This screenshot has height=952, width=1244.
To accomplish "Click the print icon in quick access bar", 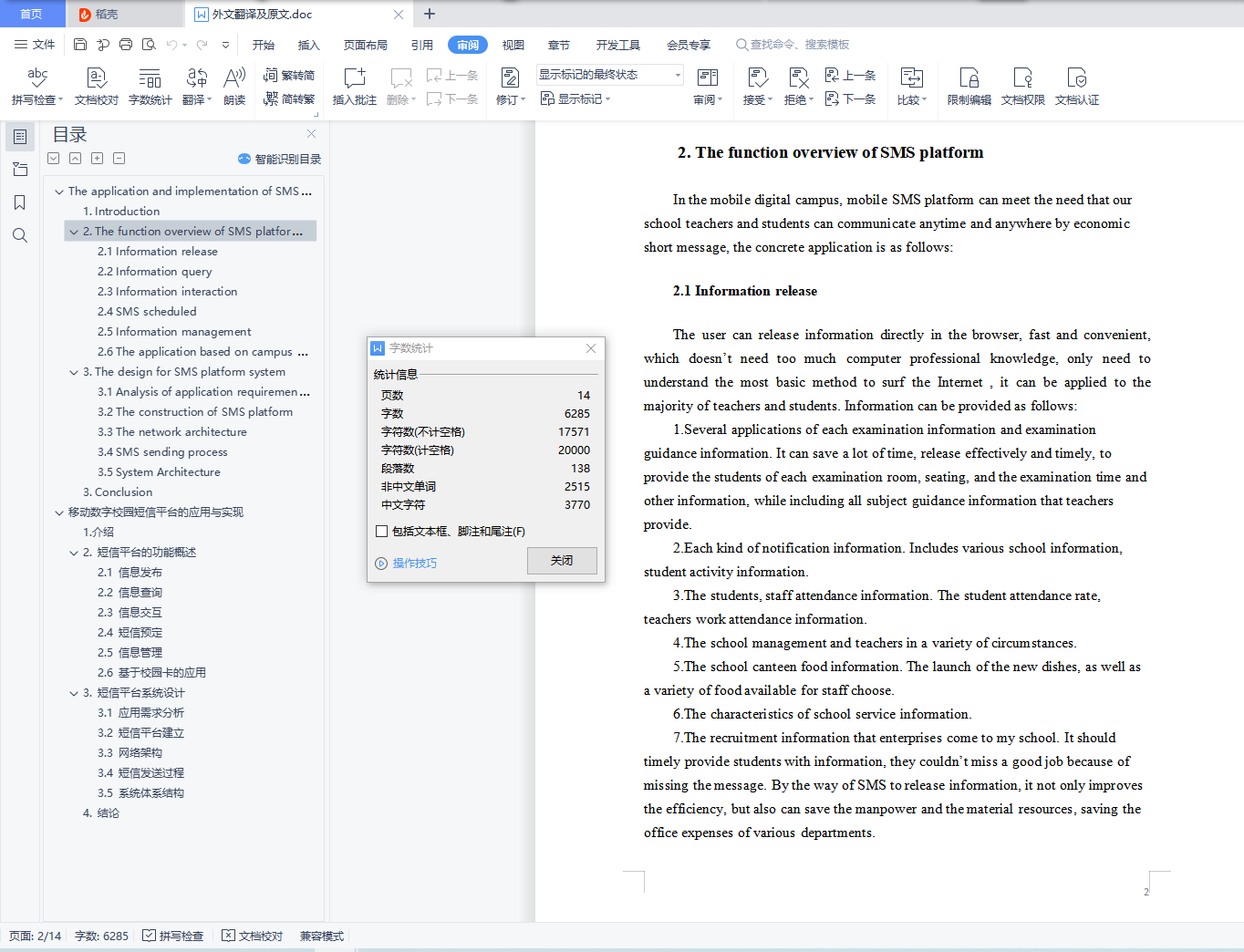I will tap(126, 45).
